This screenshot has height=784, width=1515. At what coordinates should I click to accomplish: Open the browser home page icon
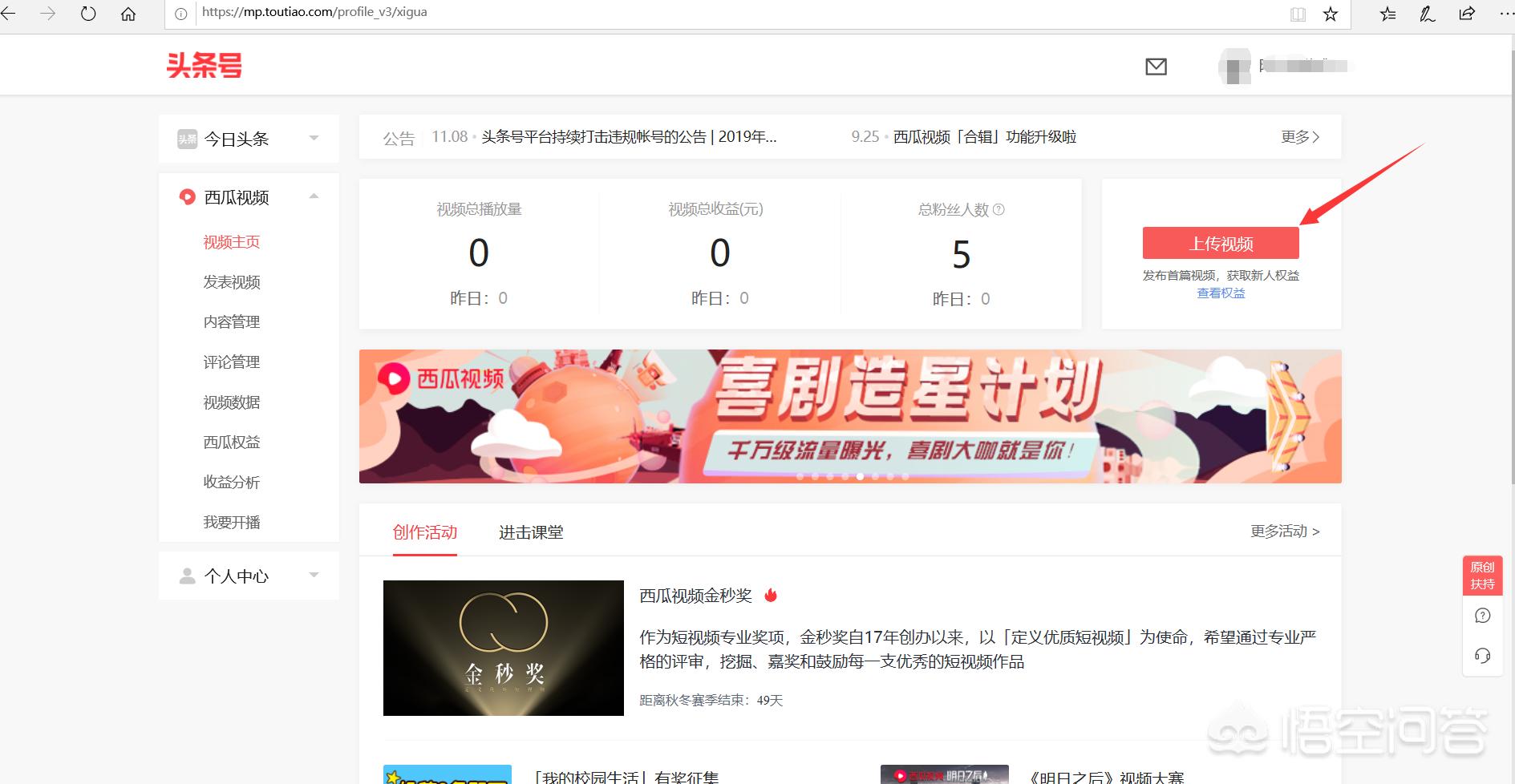(x=128, y=14)
